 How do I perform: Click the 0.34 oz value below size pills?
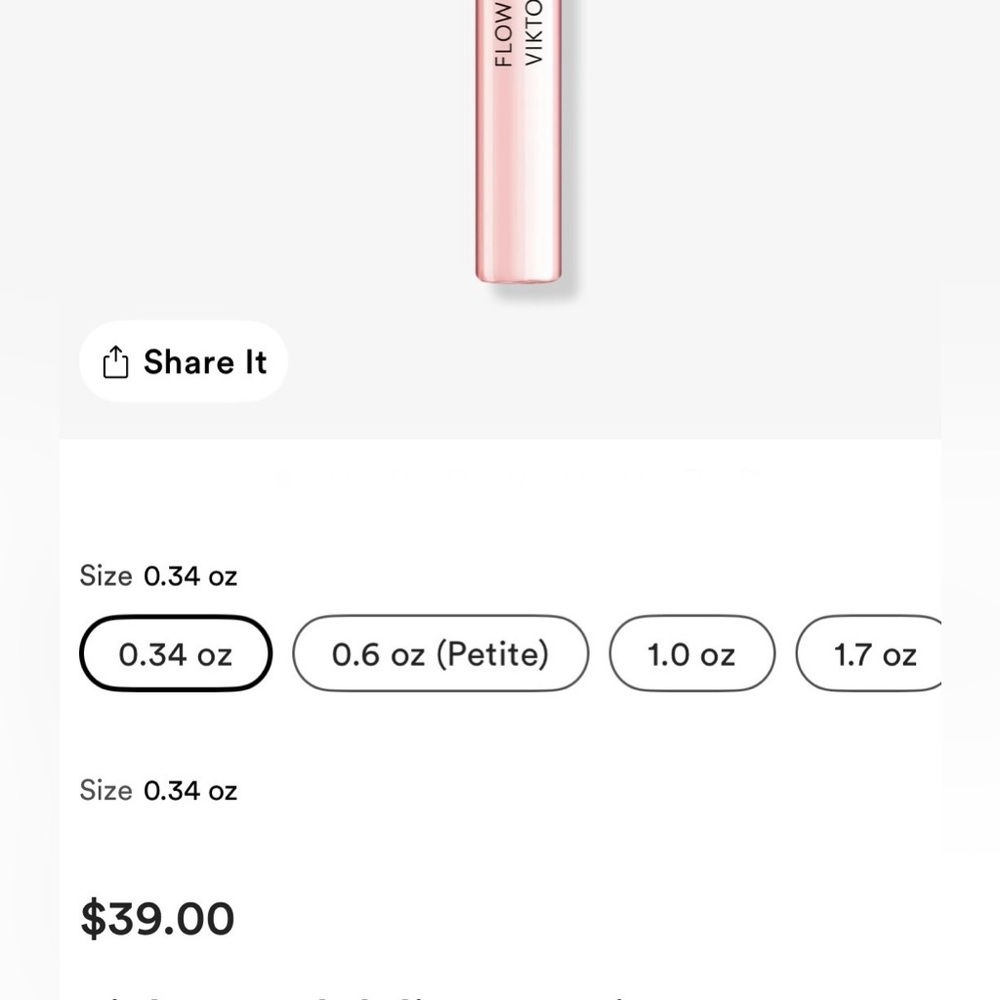[190, 791]
